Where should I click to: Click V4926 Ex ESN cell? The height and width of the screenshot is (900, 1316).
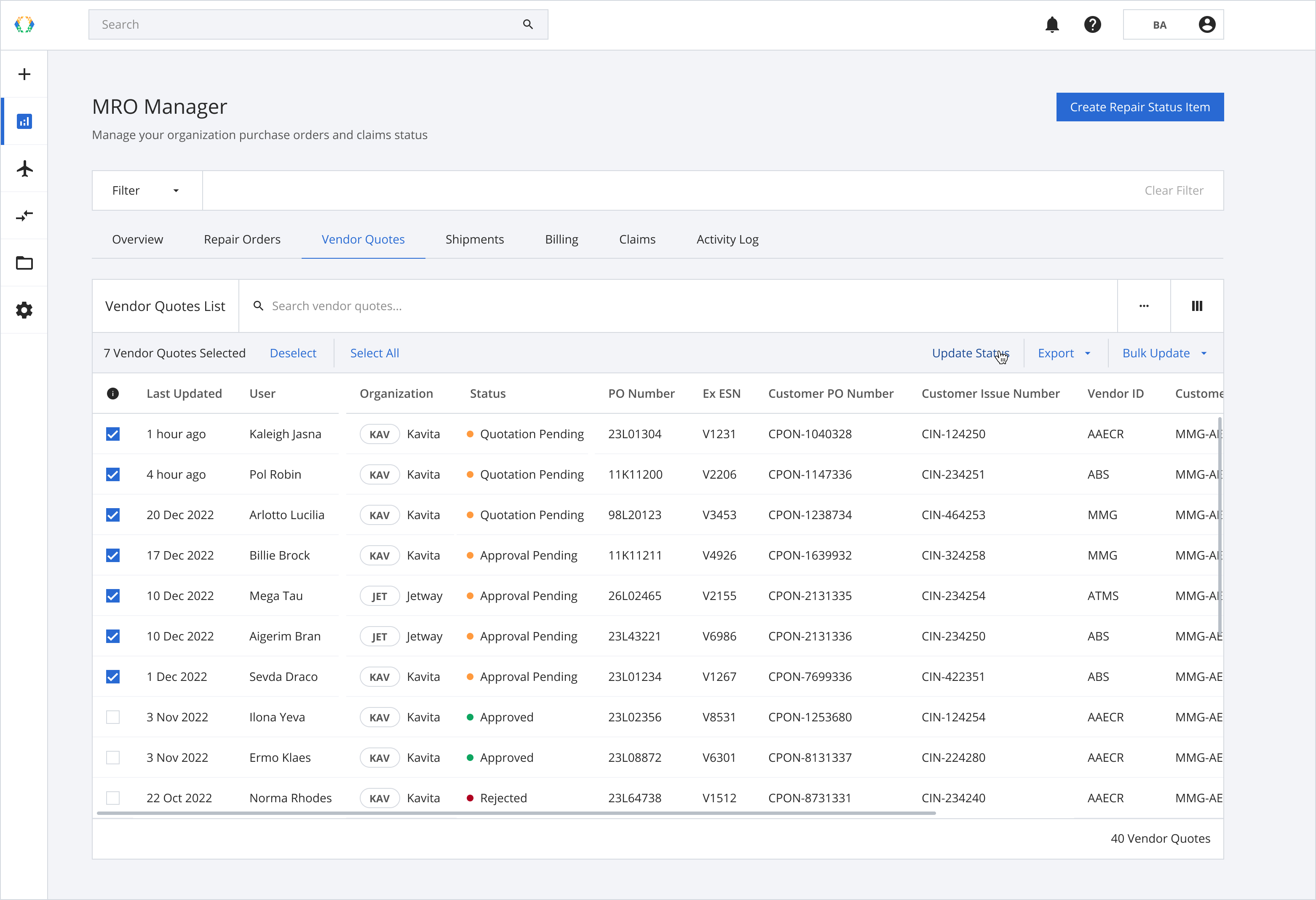tap(719, 556)
